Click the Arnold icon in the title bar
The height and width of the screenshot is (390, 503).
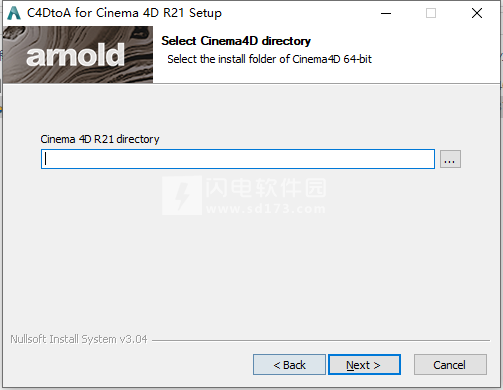pyautogui.click(x=14, y=13)
